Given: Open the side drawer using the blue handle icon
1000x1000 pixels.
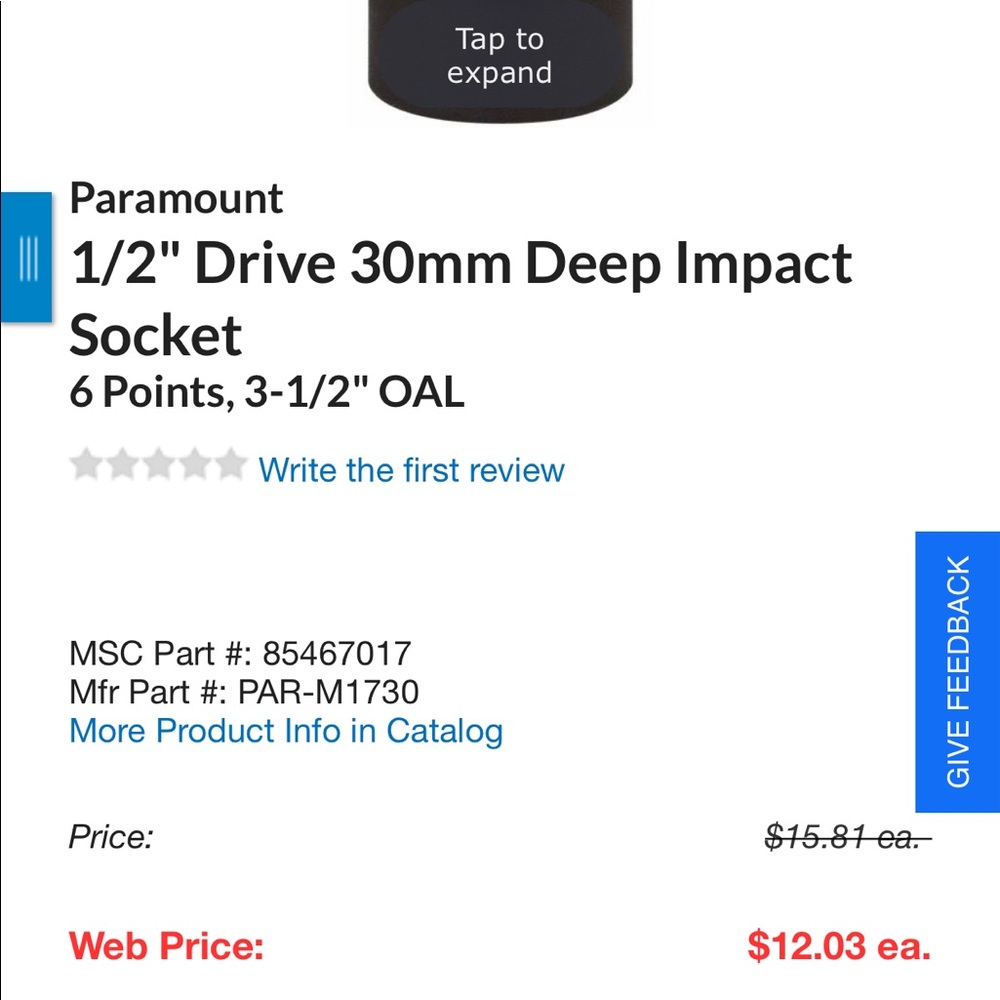Looking at the screenshot, I should (27, 258).
